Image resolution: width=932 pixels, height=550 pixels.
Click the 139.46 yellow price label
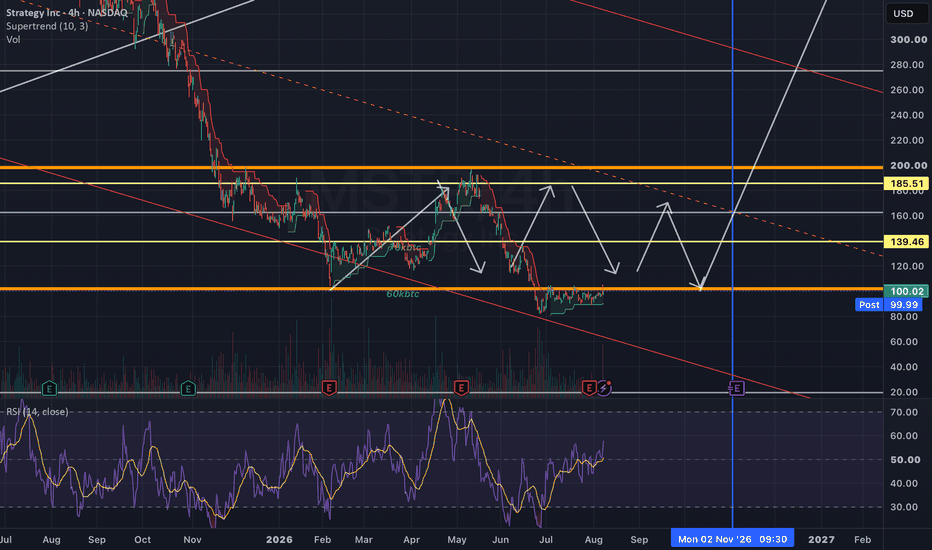click(906, 241)
